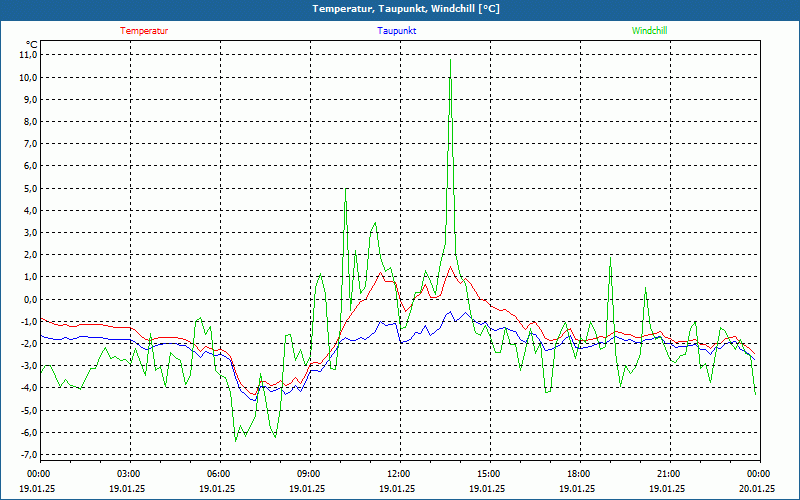Click the 19.01.25 date under first 00:00

pyautogui.click(x=37, y=488)
